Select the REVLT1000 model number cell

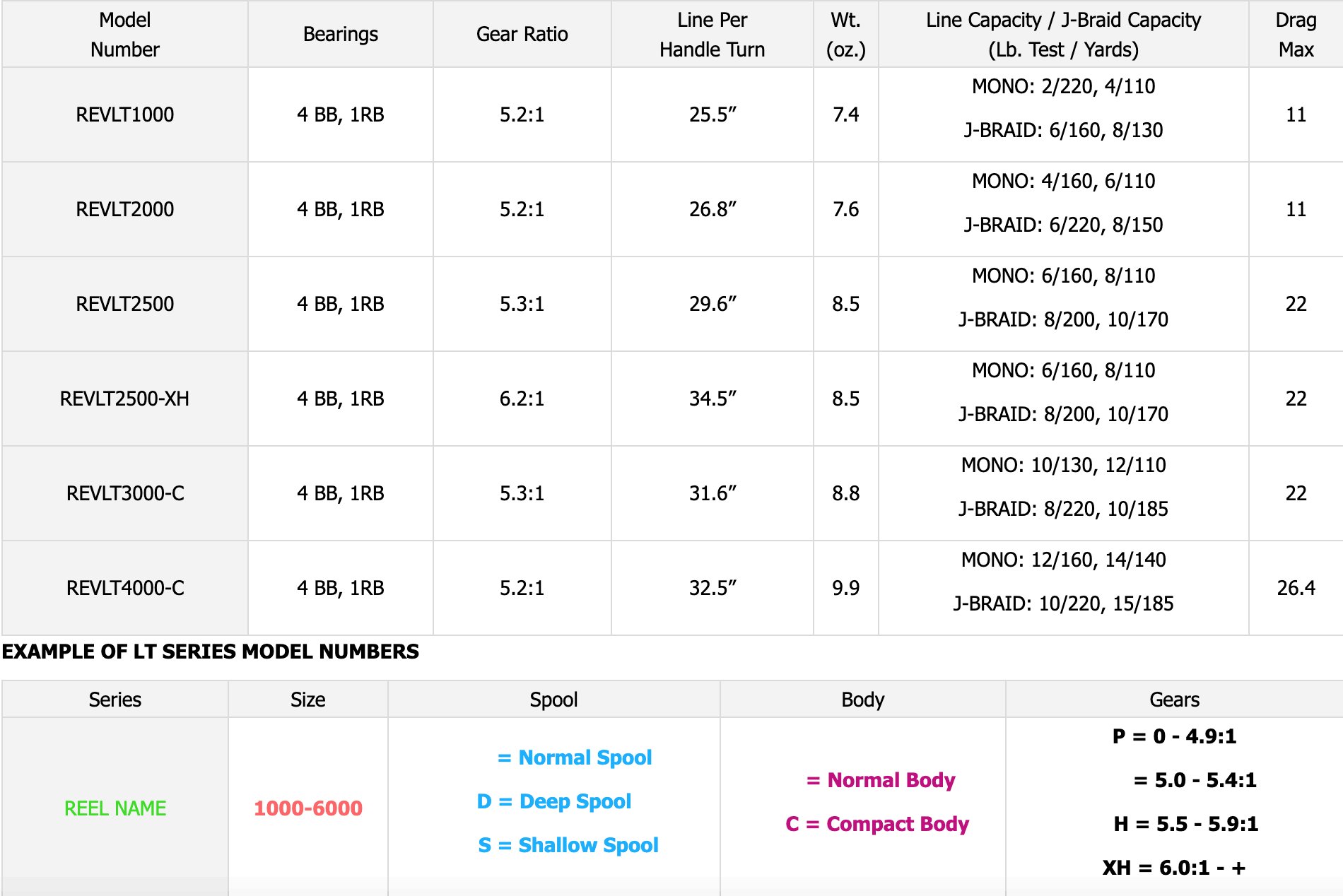coord(124,114)
